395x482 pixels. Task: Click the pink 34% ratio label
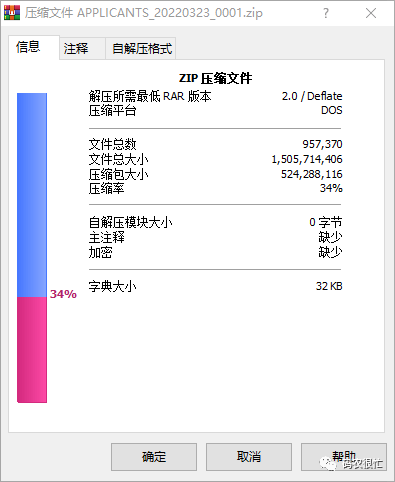[63, 294]
